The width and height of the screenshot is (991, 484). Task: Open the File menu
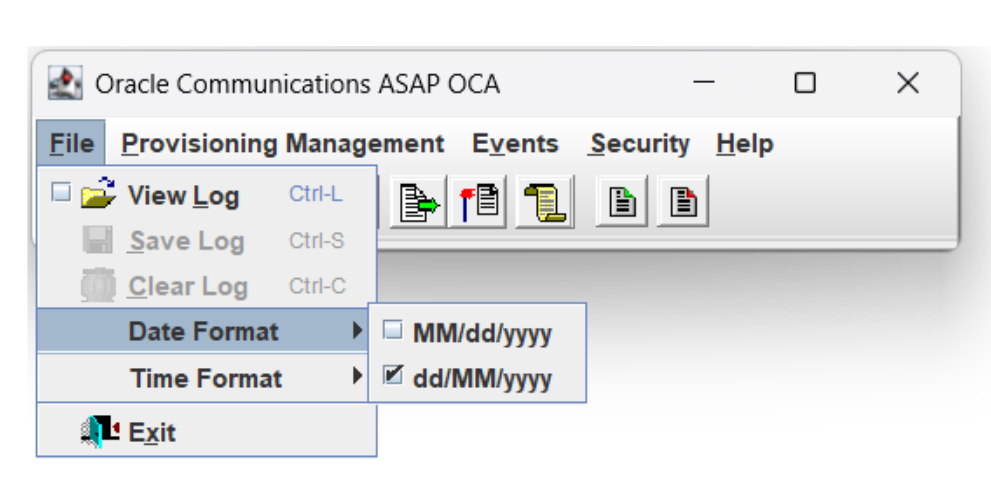click(x=71, y=143)
